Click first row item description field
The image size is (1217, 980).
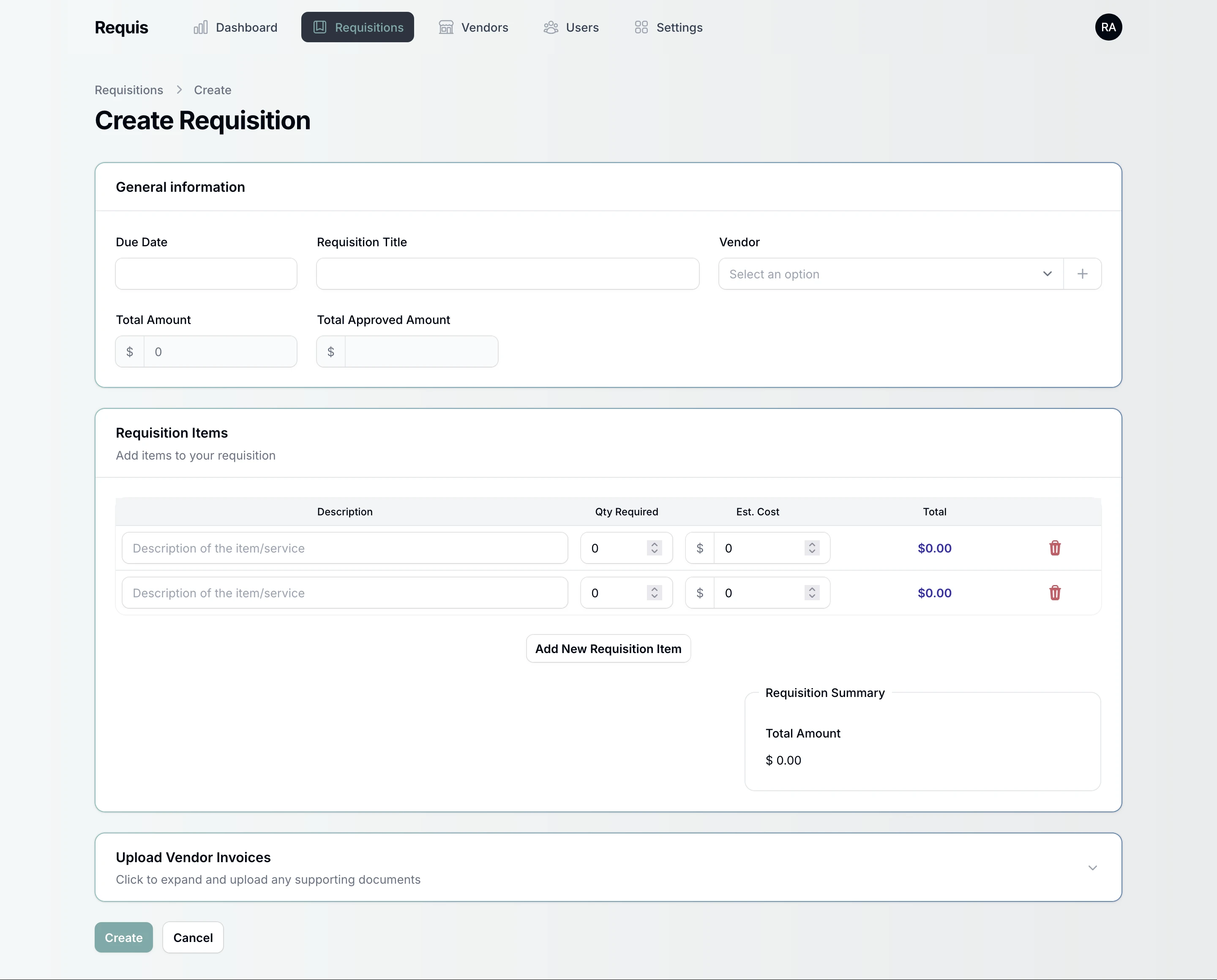pyautogui.click(x=344, y=547)
